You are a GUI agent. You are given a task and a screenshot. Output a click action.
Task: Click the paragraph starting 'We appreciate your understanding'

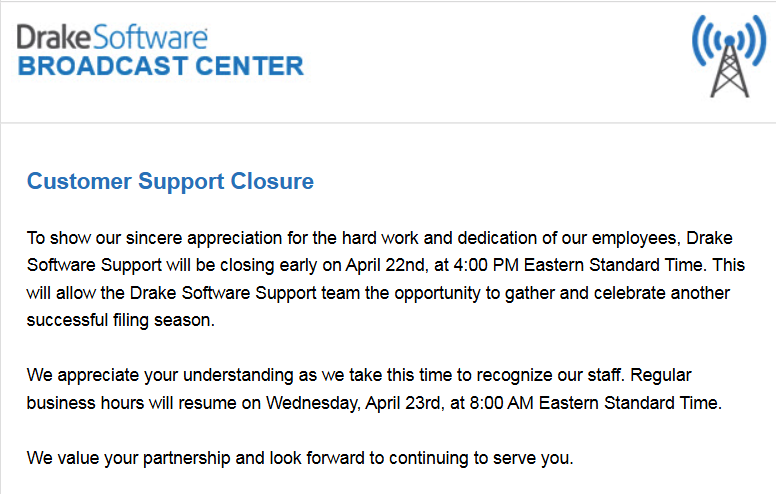374,389
